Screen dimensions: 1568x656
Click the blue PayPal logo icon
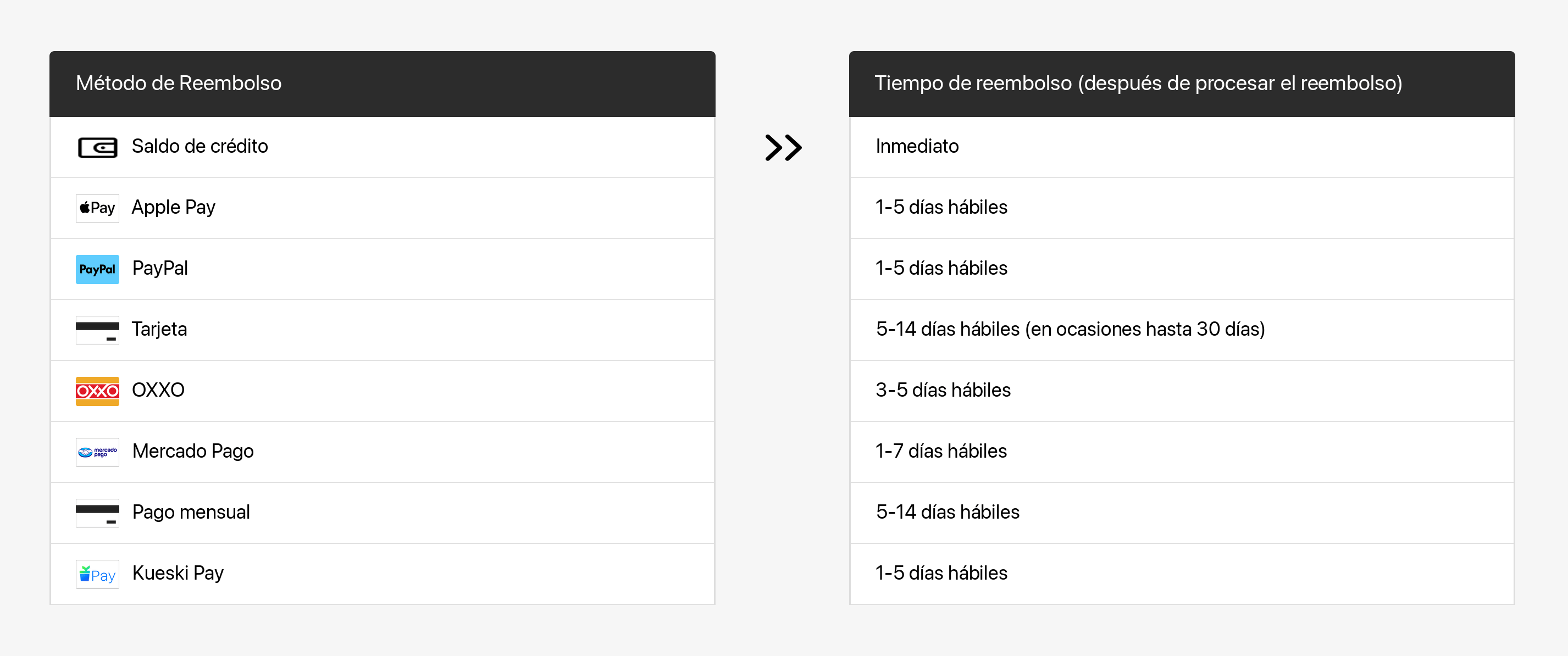97,269
